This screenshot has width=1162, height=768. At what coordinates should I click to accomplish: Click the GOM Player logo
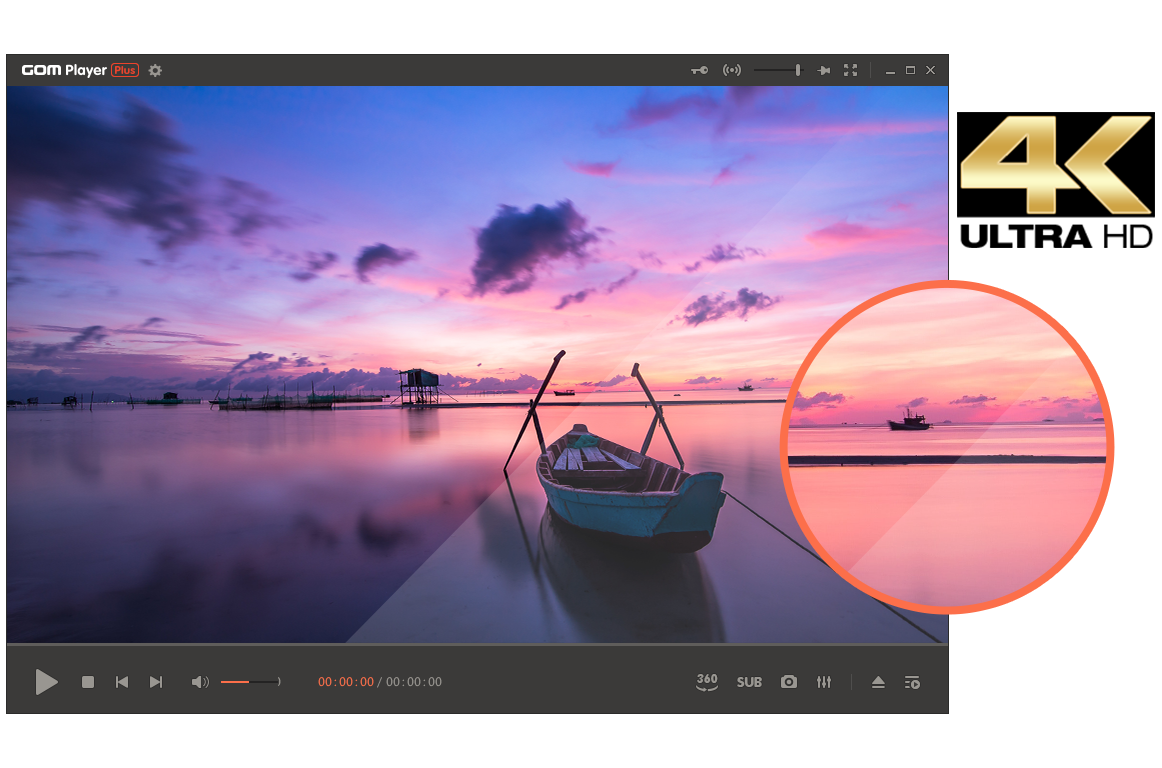[x=65, y=70]
